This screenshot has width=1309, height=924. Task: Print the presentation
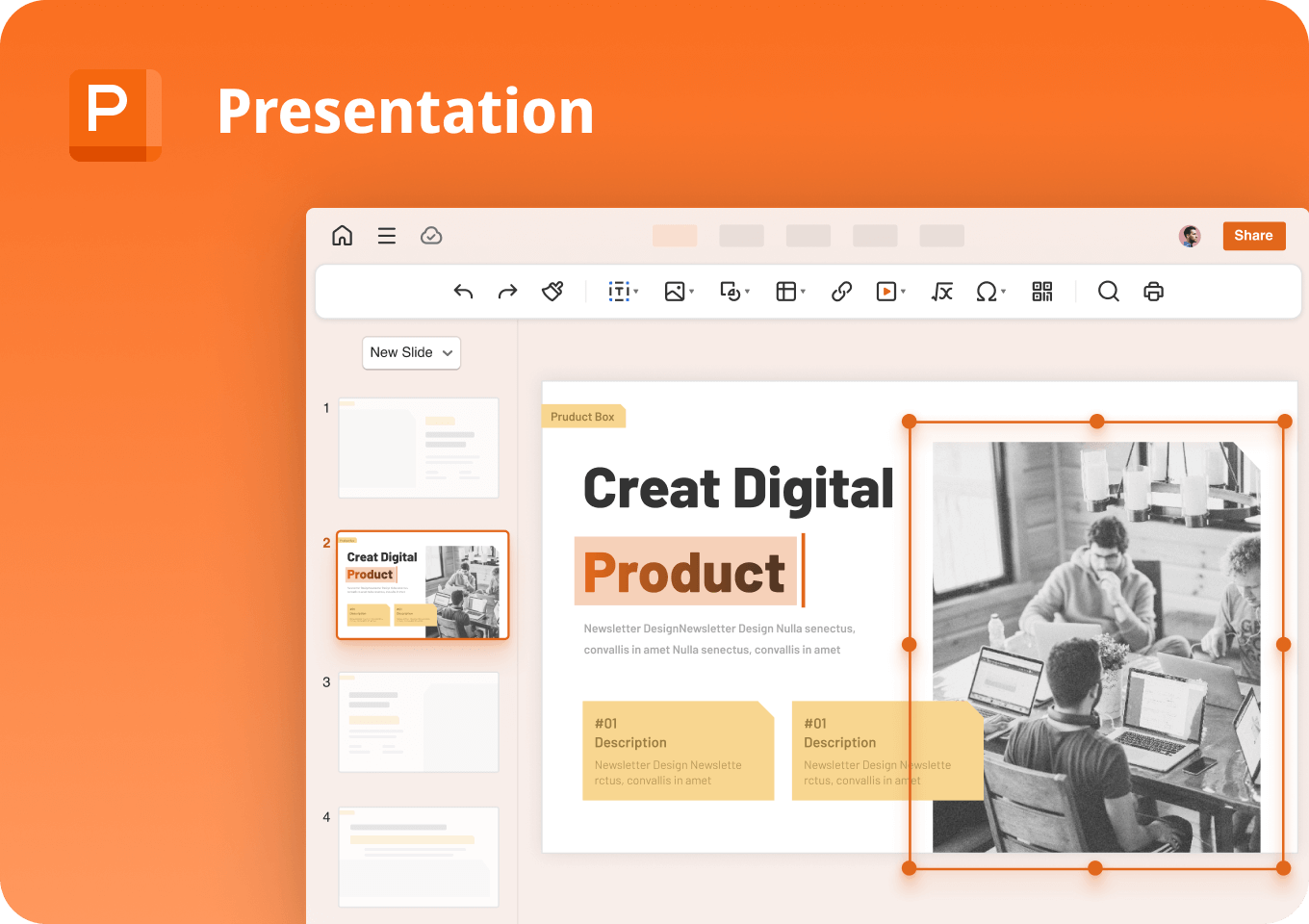click(x=1153, y=291)
